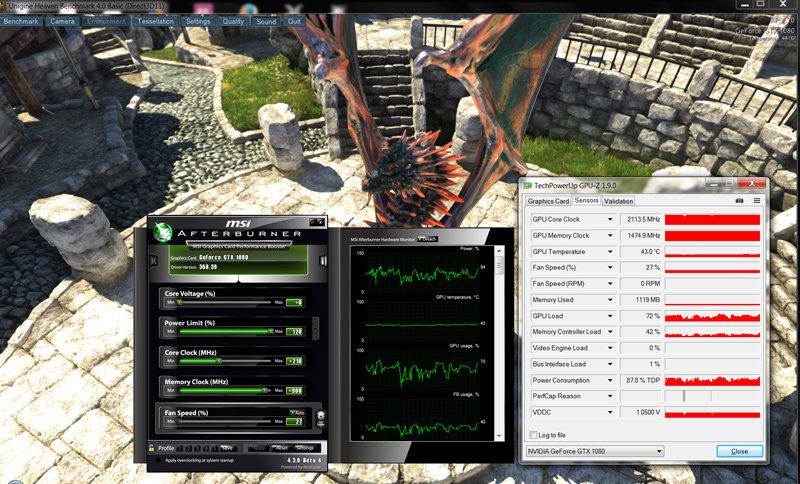The width and height of the screenshot is (800, 484).
Task: Click the GPU-Z title bar app icon
Action: coord(528,185)
